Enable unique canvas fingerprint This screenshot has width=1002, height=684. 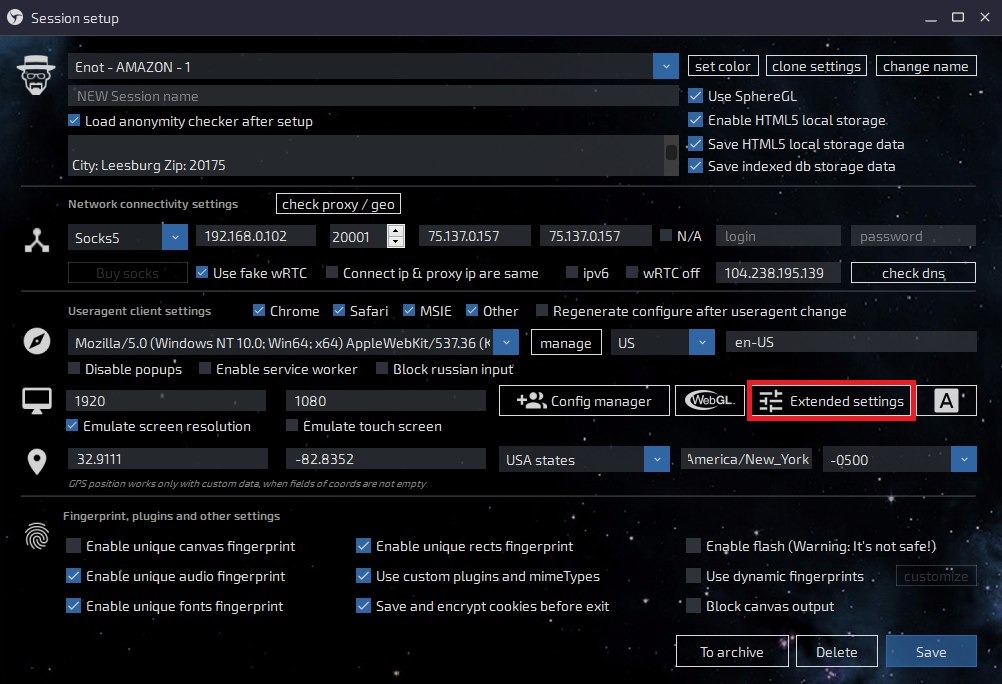pyautogui.click(x=73, y=545)
